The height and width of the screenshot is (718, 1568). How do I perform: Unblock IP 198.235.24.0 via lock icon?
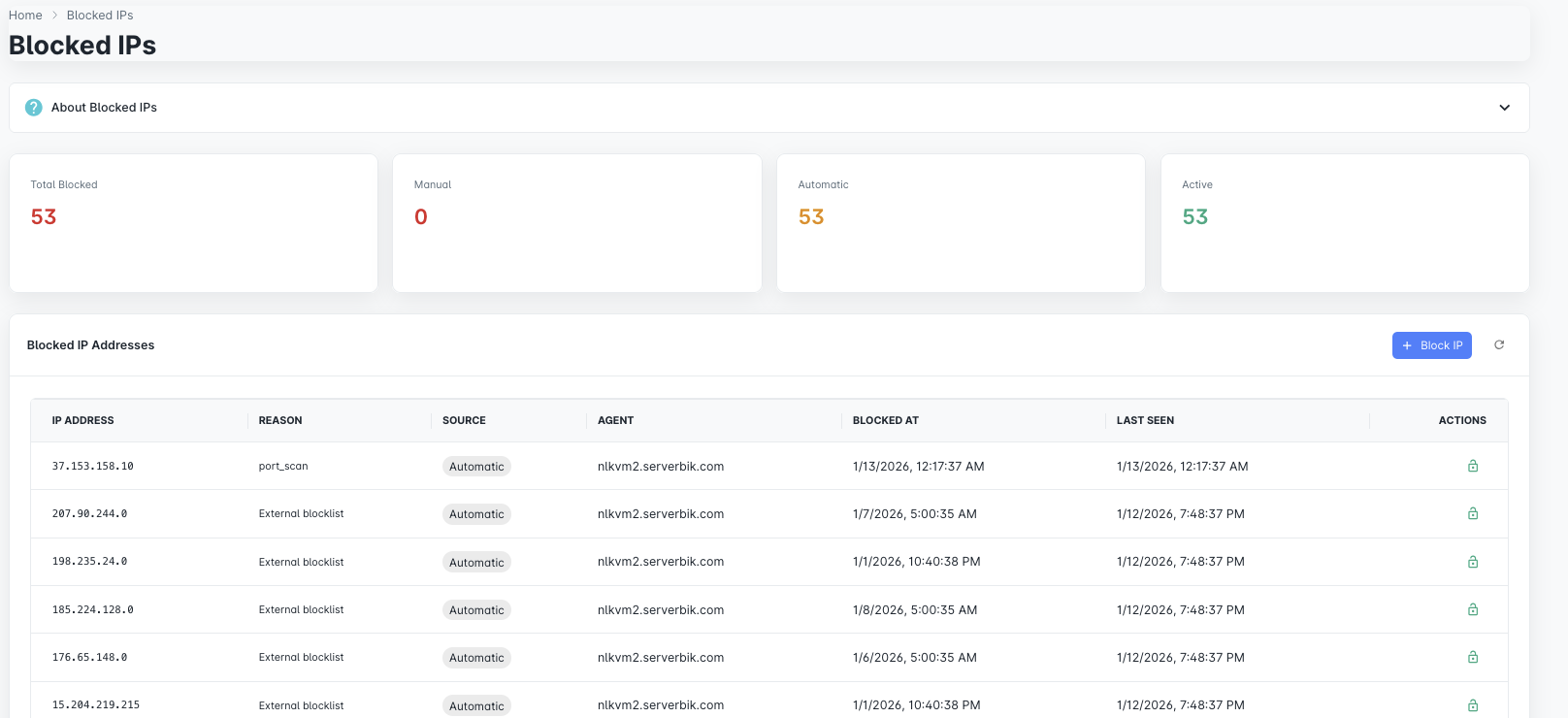click(1472, 562)
